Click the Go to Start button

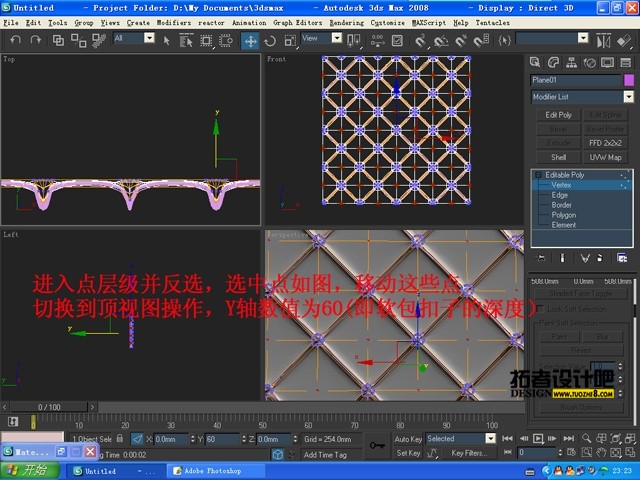coord(507,439)
